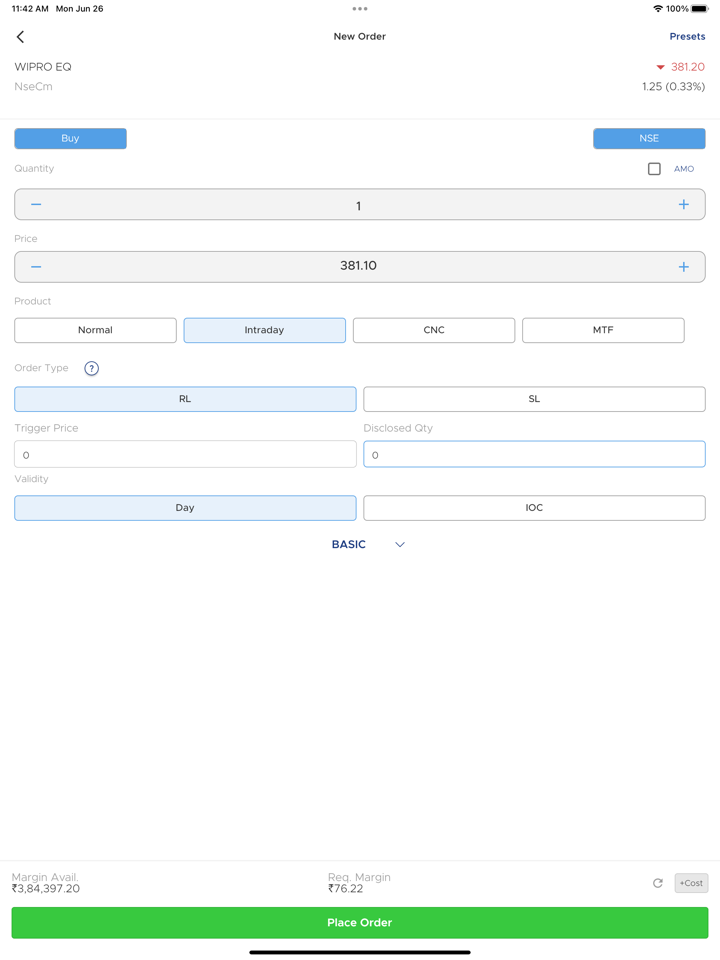Switch the NSE exchange toggle
The width and height of the screenshot is (720, 960).
coord(649,139)
